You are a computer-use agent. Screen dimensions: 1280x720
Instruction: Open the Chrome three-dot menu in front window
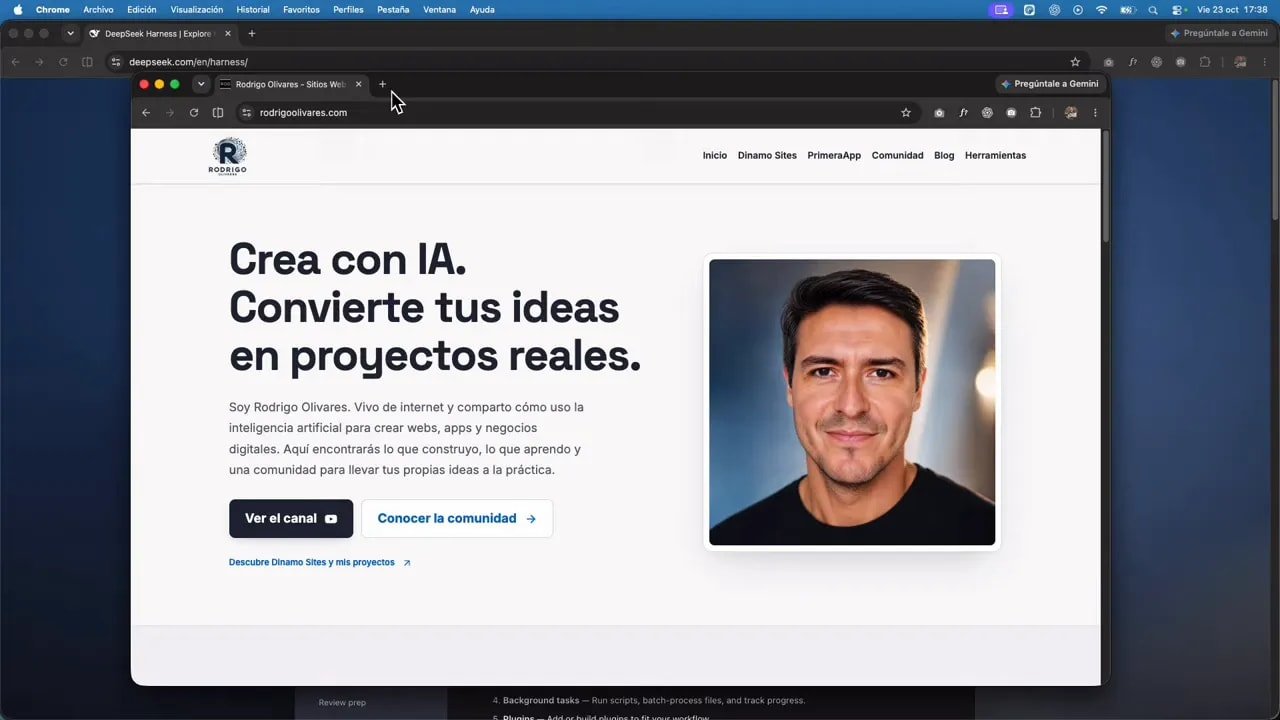click(1095, 113)
